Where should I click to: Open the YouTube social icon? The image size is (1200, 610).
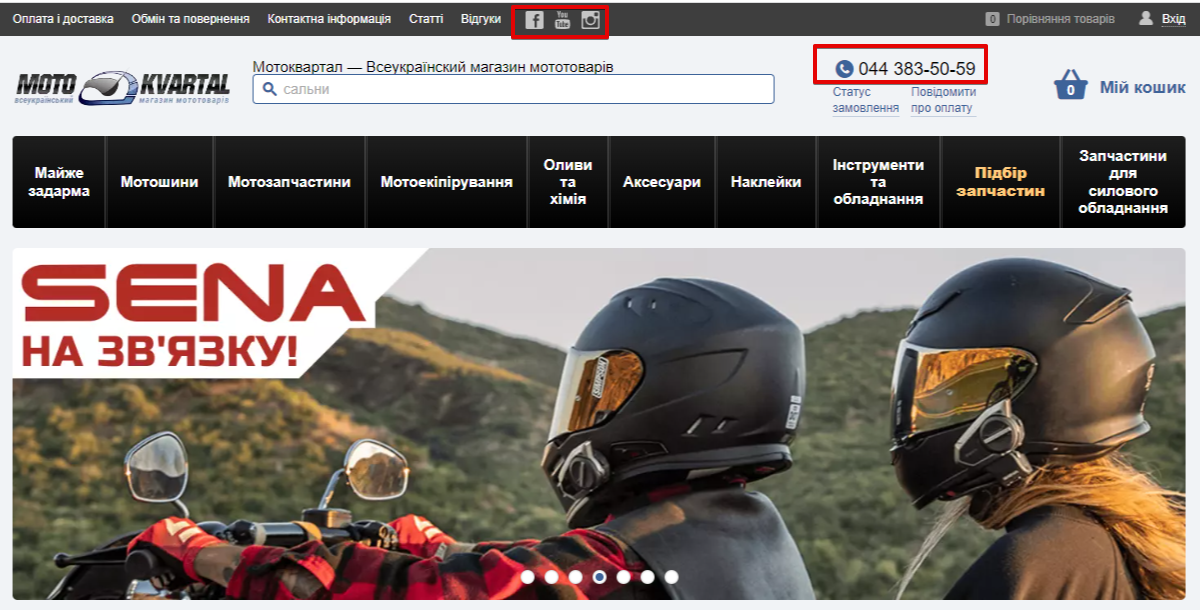point(562,20)
